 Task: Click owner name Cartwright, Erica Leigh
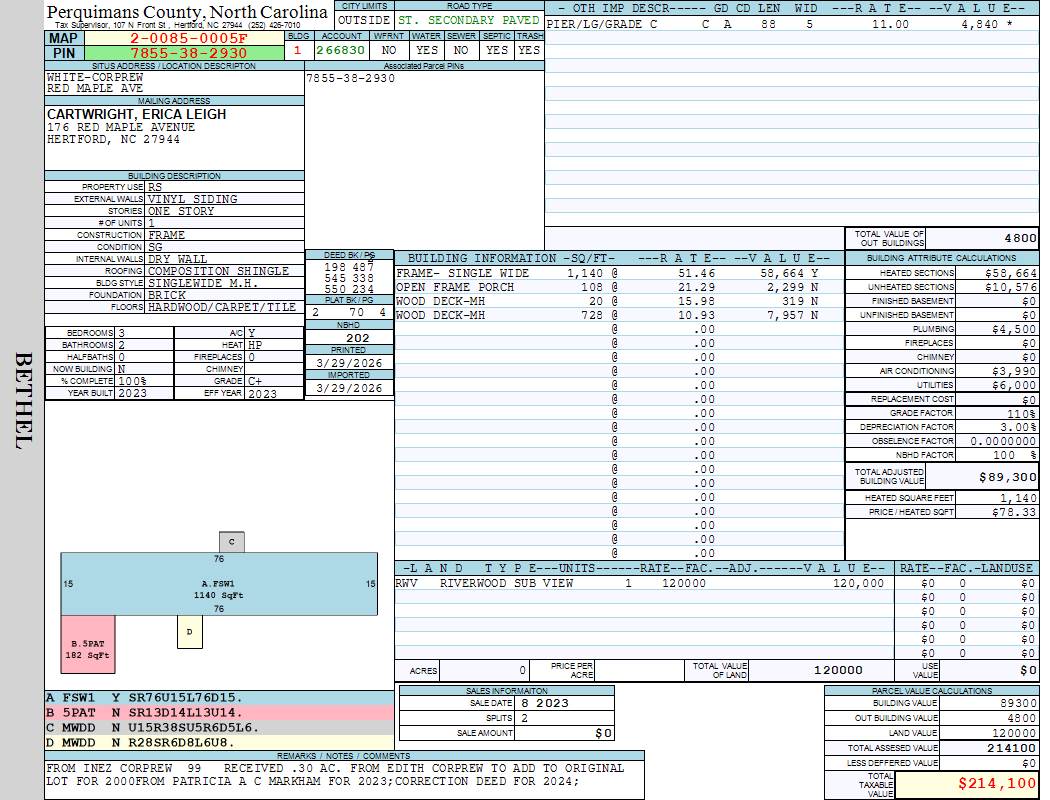click(x=137, y=114)
